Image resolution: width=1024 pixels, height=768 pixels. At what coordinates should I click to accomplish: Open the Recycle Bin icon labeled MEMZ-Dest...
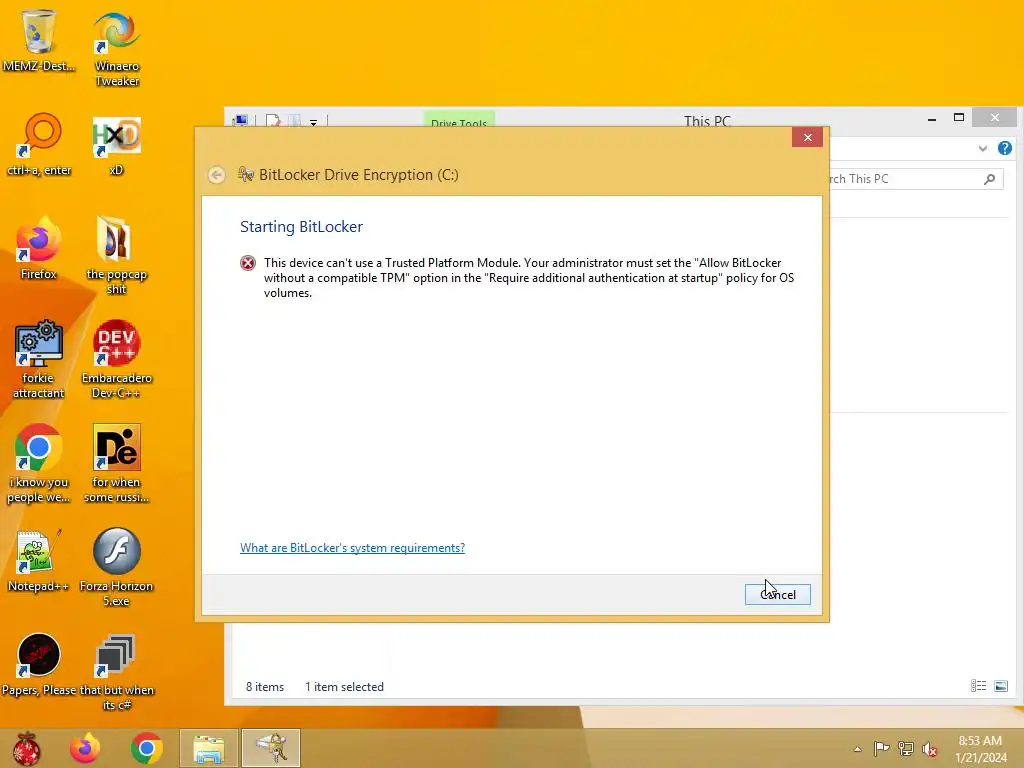pyautogui.click(x=39, y=39)
